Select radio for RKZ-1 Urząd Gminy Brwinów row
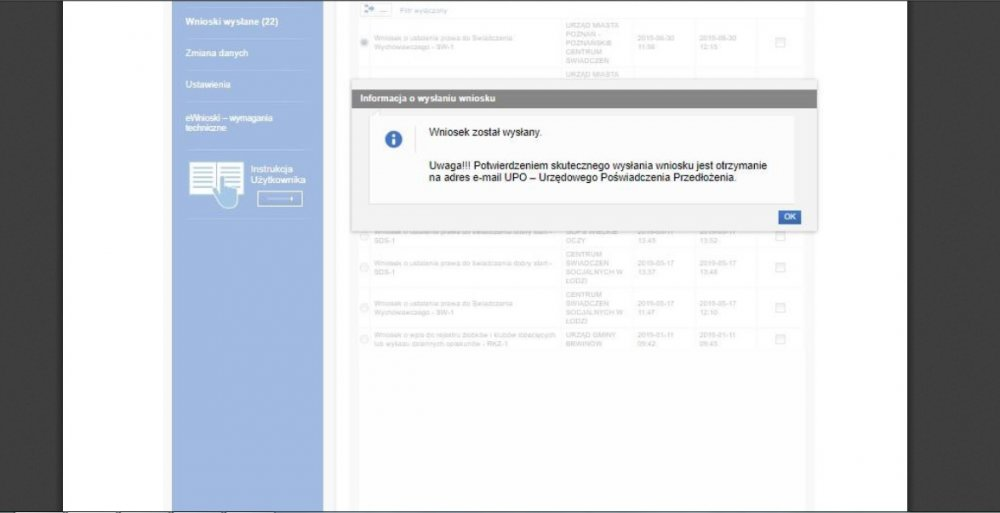 (364, 340)
